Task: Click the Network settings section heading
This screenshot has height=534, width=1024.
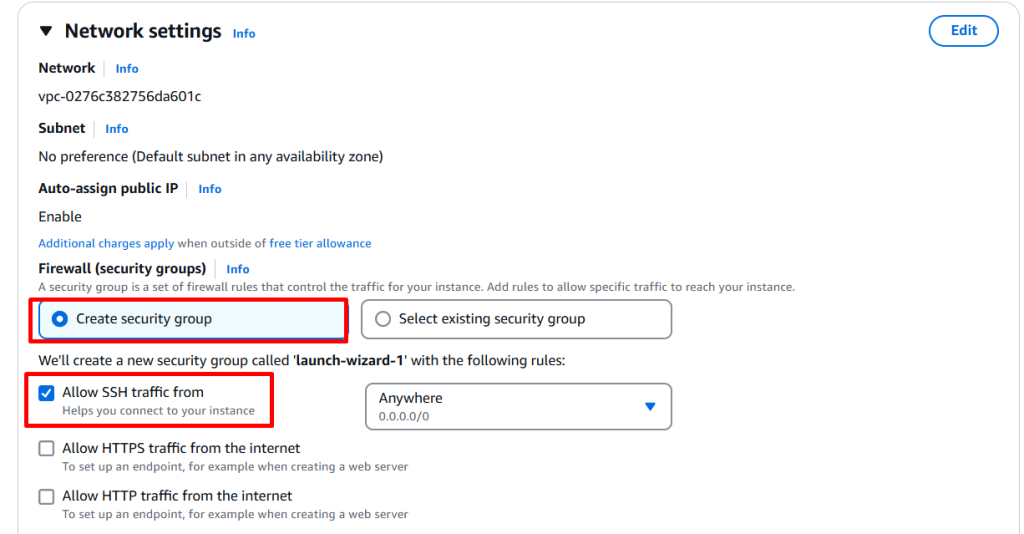Action: pyautogui.click(x=143, y=31)
